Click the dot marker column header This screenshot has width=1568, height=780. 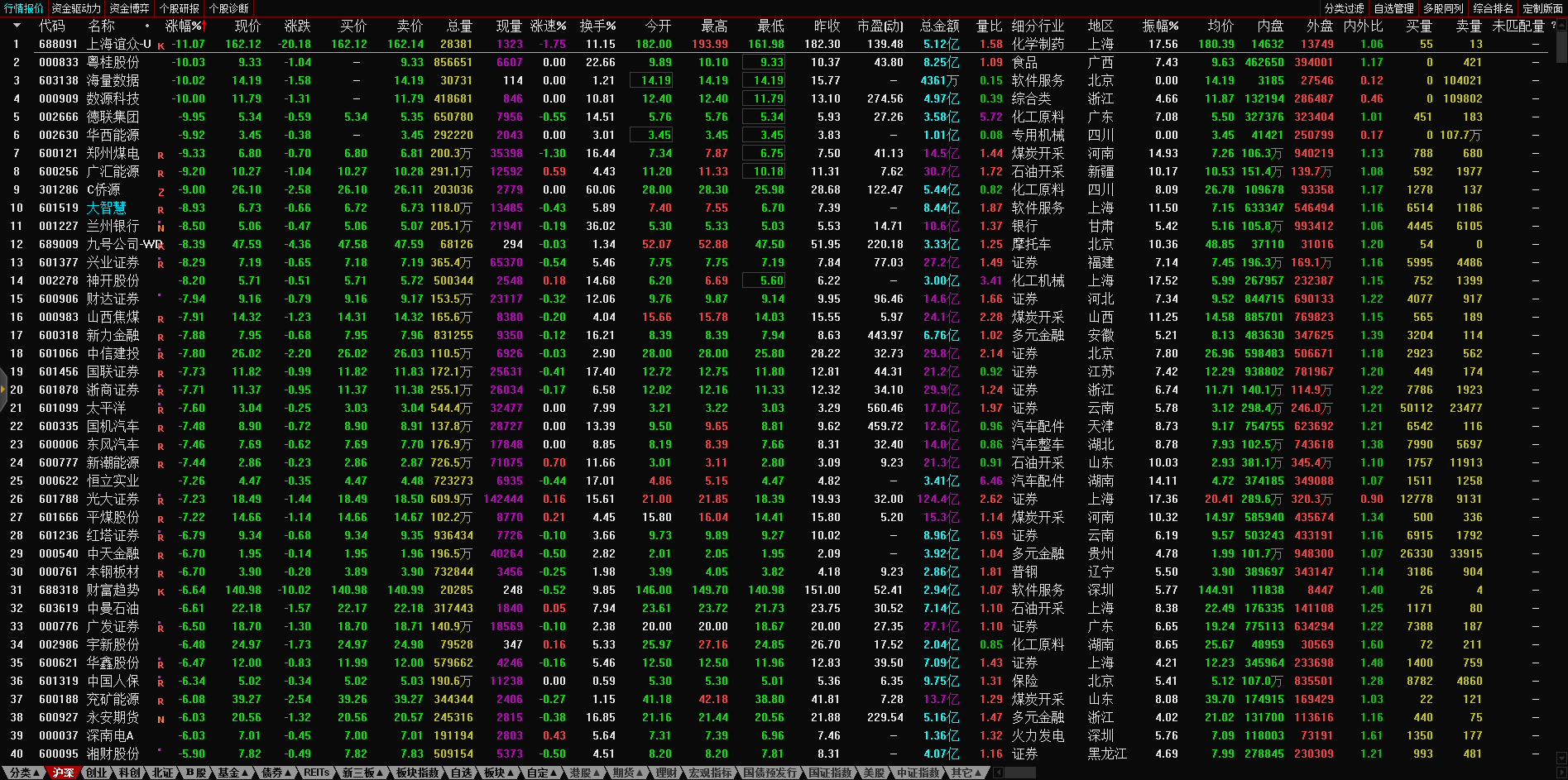click(x=147, y=26)
